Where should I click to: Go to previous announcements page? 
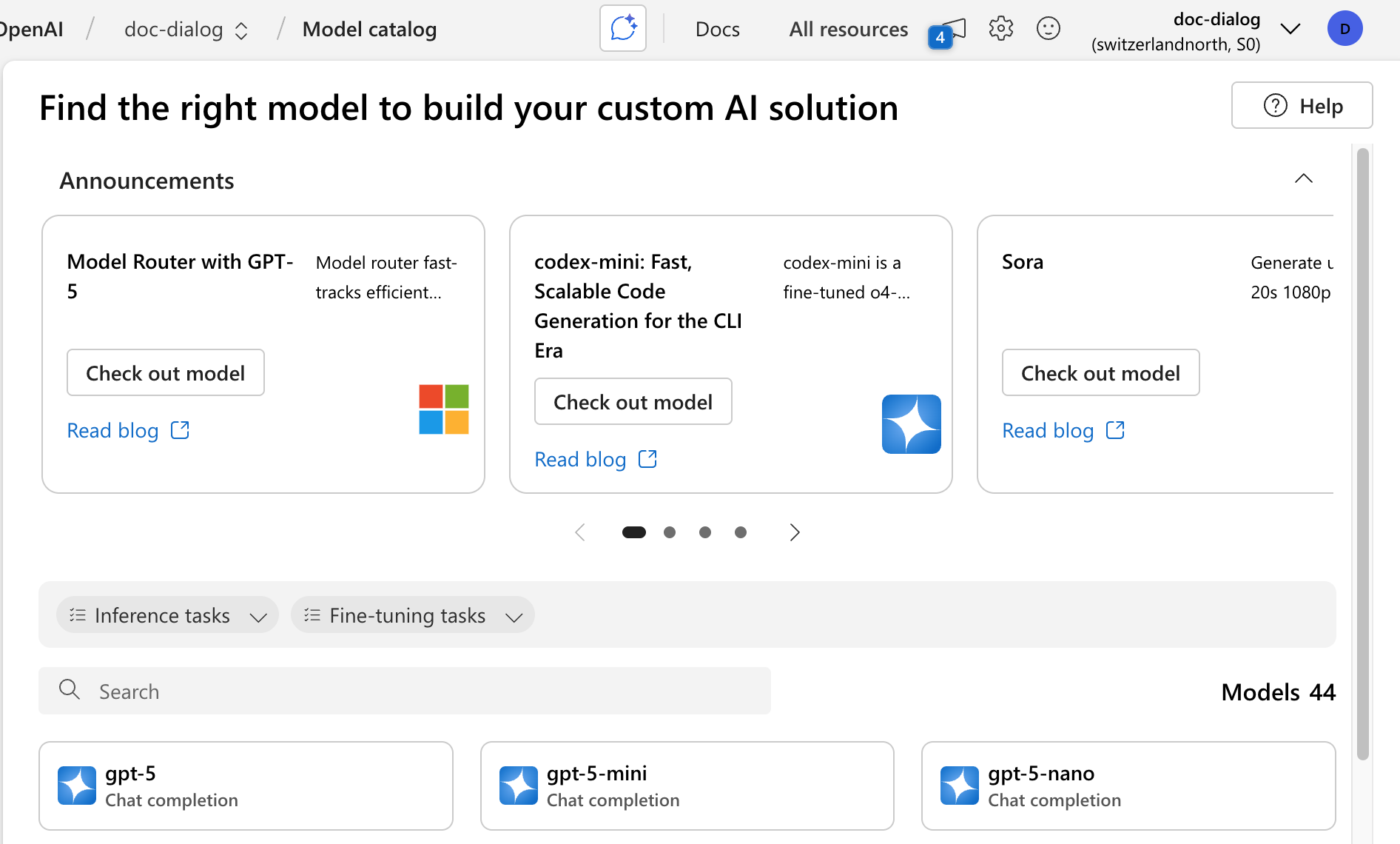point(580,532)
